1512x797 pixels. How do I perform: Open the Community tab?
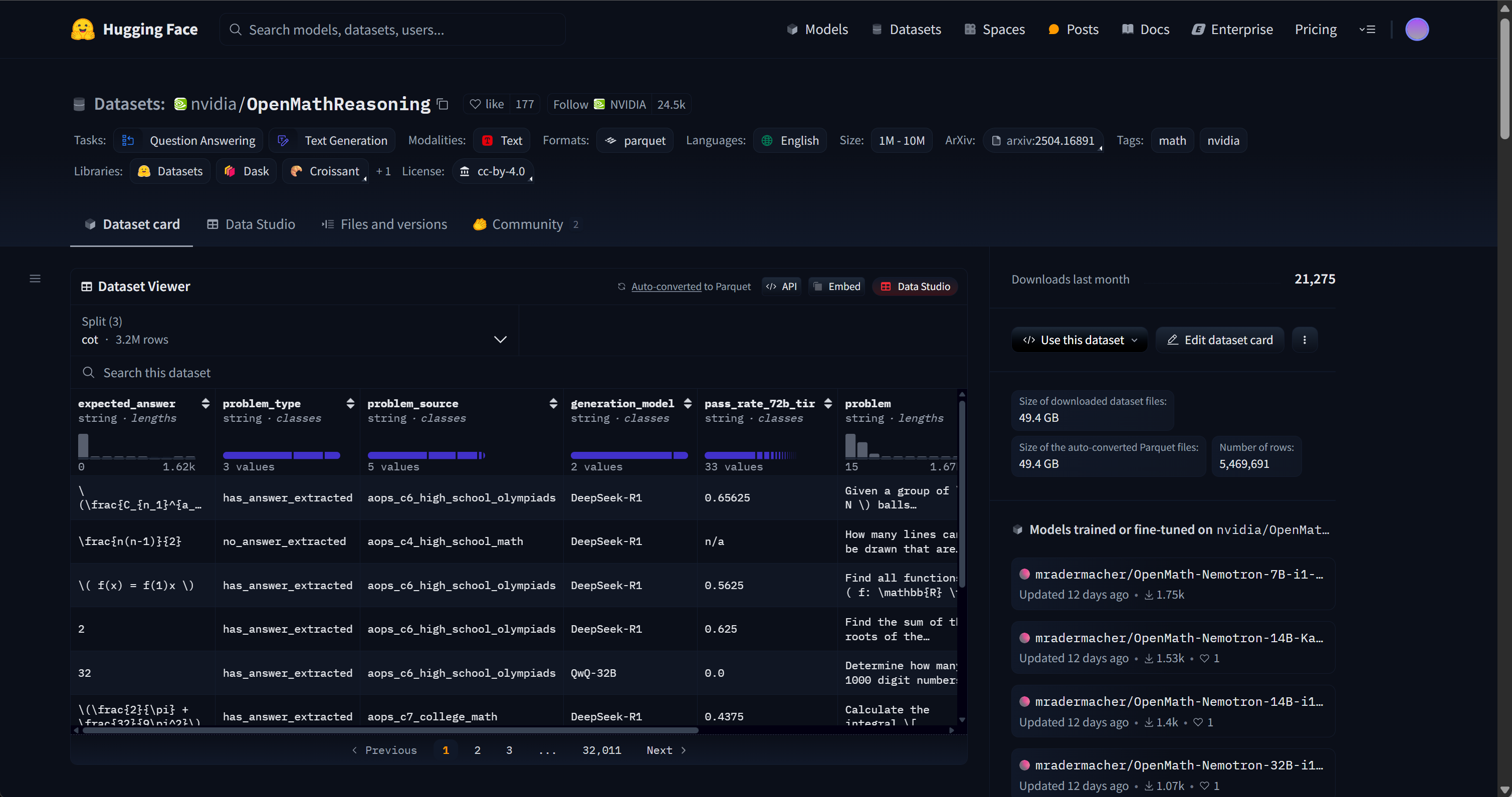pyautogui.click(x=526, y=224)
